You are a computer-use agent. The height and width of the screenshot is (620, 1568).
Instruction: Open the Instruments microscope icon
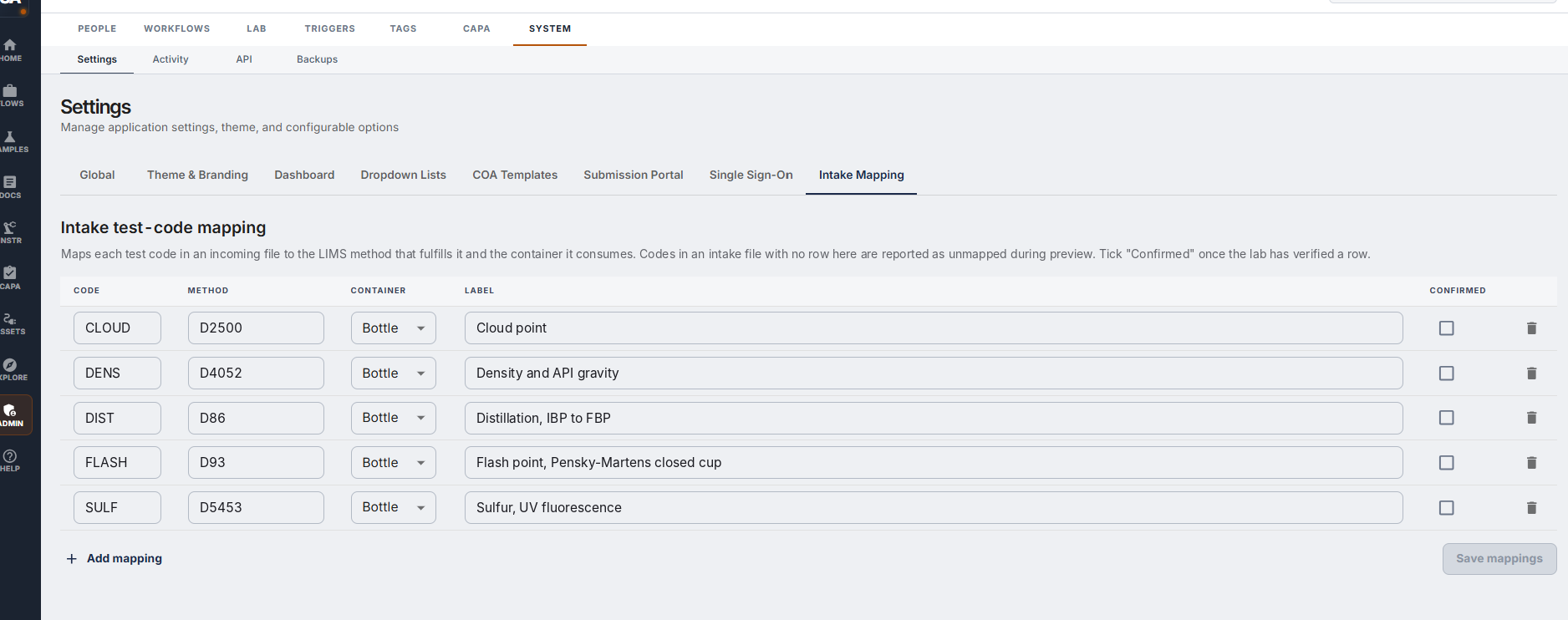pos(11,232)
